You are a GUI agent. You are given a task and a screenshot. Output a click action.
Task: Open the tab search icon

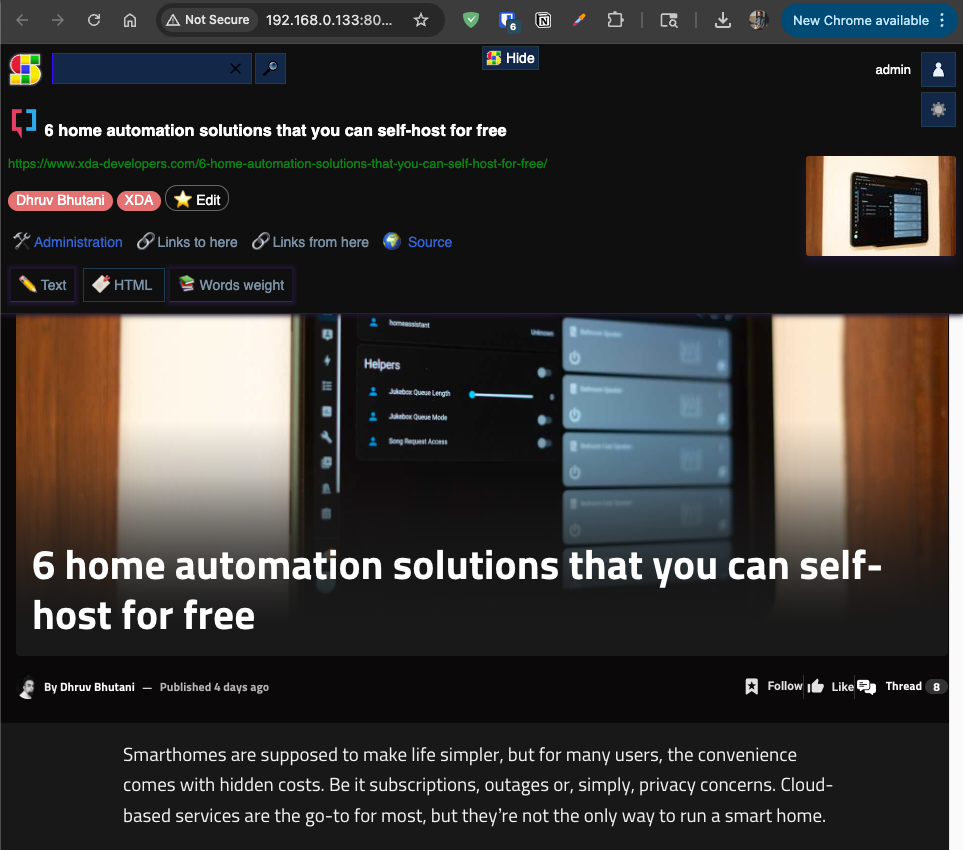click(669, 20)
